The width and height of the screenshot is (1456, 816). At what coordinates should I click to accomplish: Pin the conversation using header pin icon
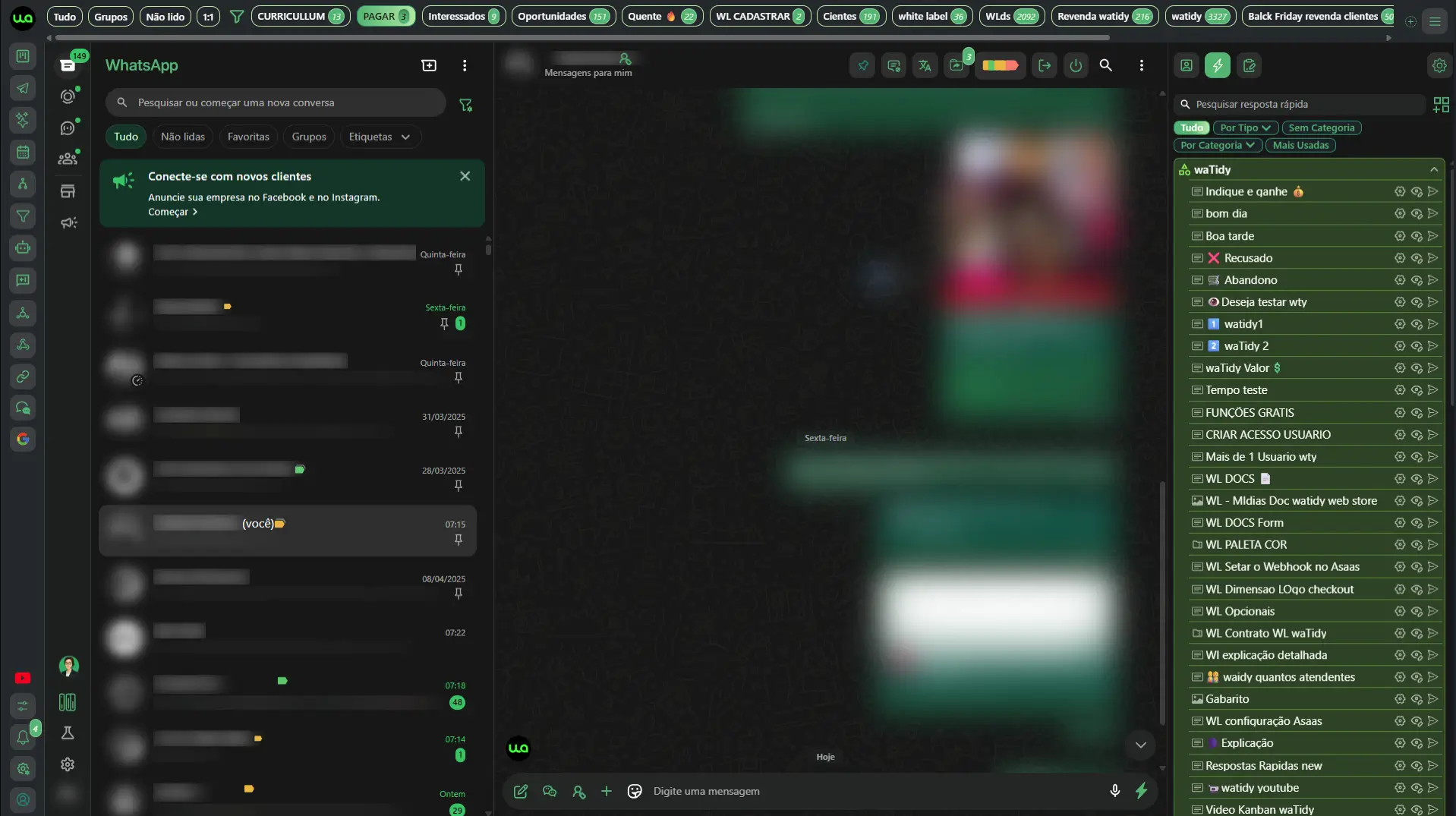[x=863, y=65]
